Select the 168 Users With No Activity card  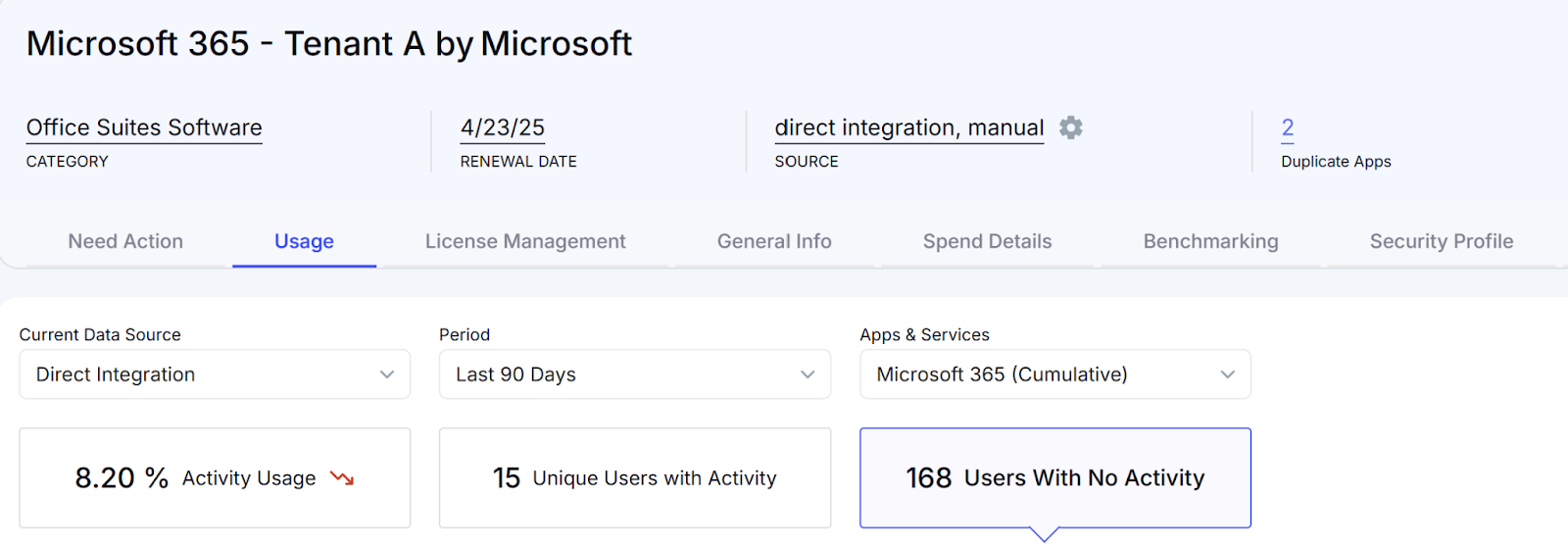[x=1055, y=478]
